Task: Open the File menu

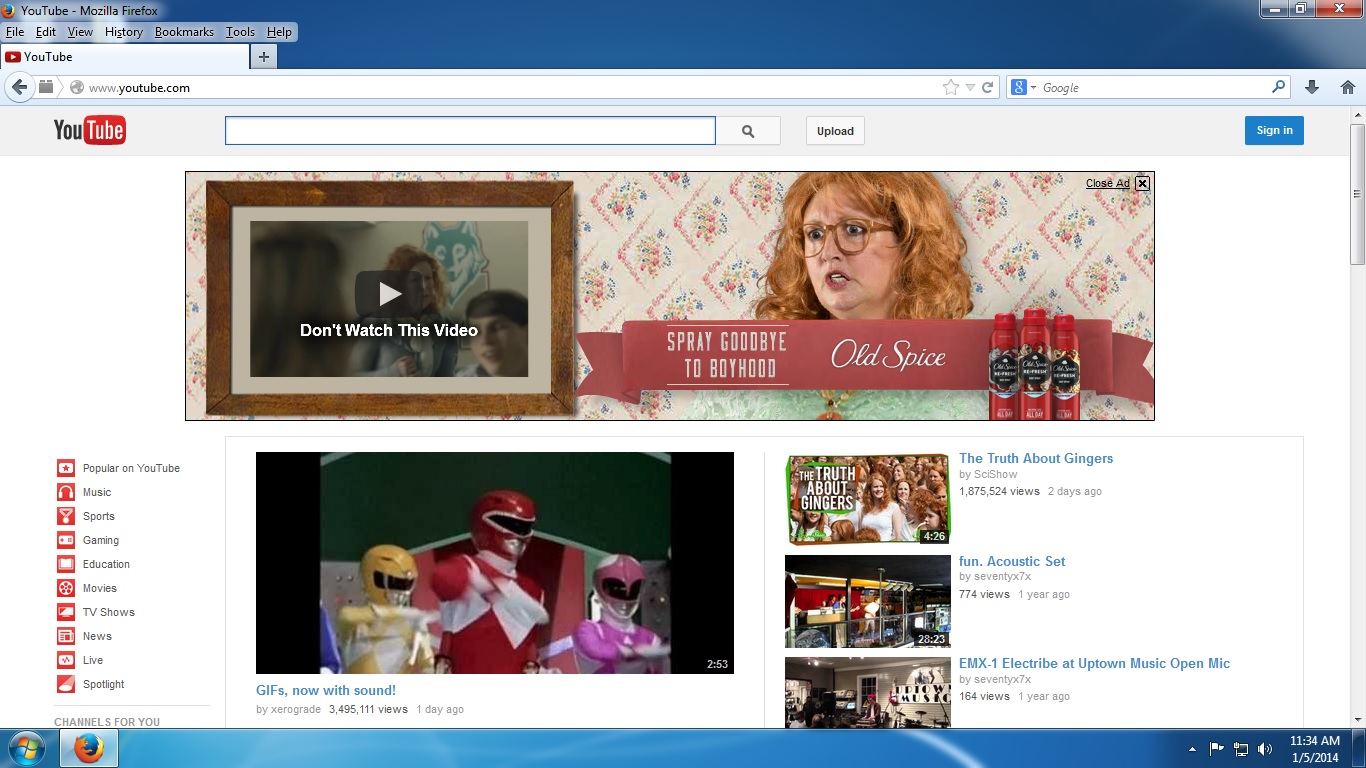Action: (x=14, y=32)
